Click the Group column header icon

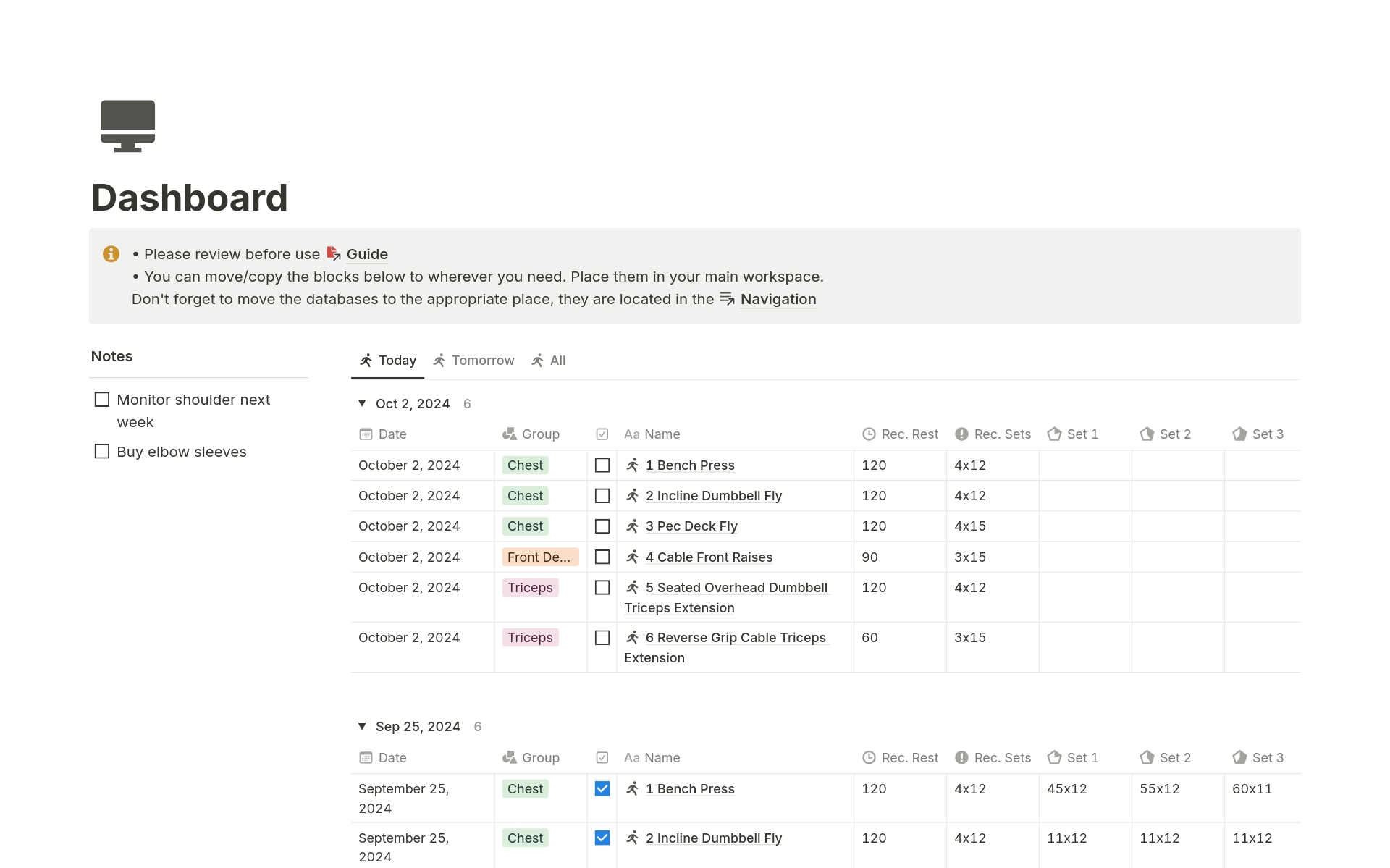pyautogui.click(x=510, y=434)
